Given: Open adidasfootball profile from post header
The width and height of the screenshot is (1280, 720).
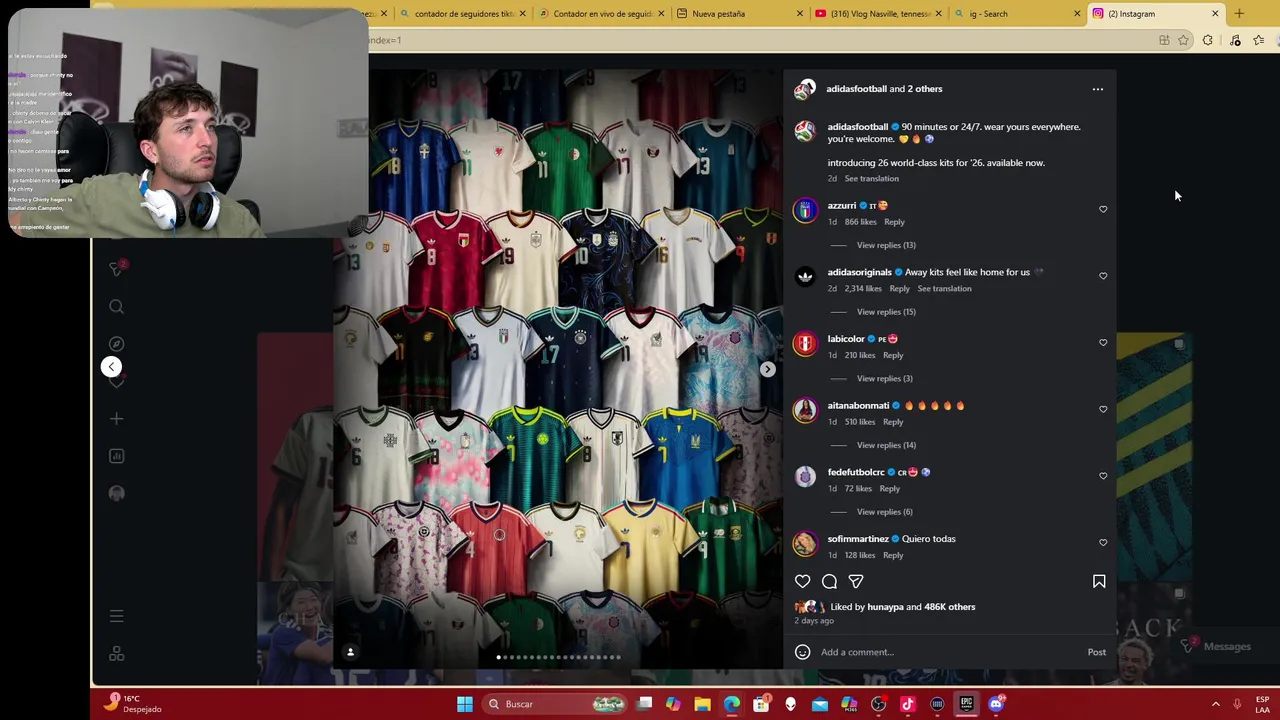Looking at the screenshot, I should [x=856, y=89].
